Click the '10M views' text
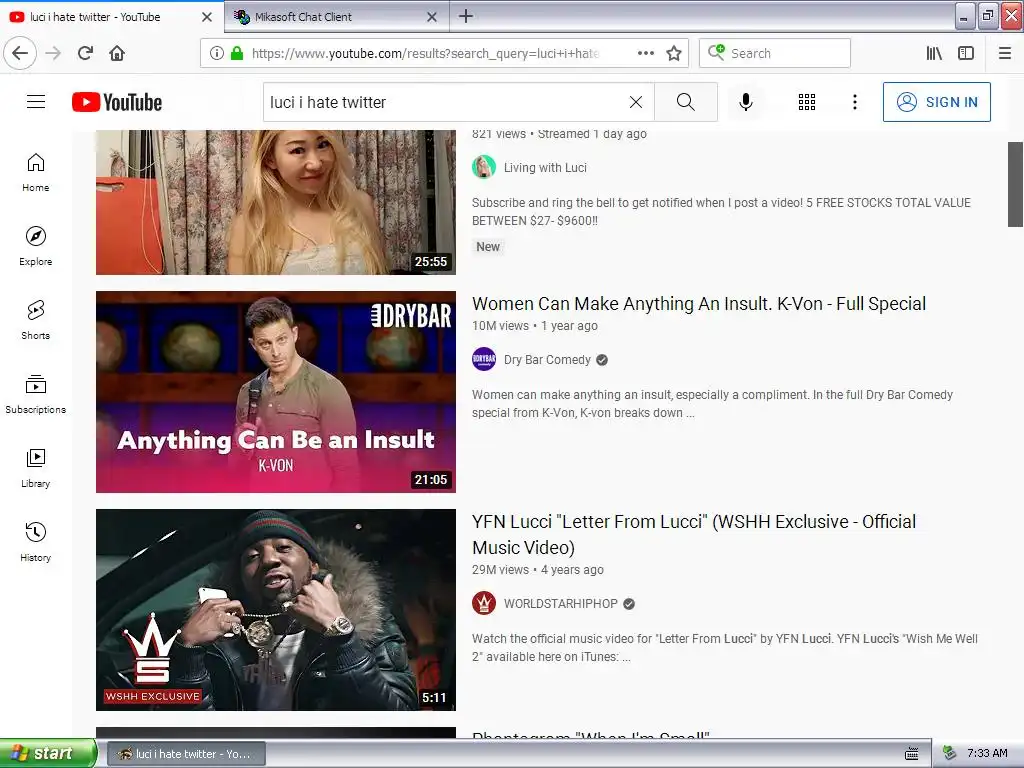 point(500,325)
